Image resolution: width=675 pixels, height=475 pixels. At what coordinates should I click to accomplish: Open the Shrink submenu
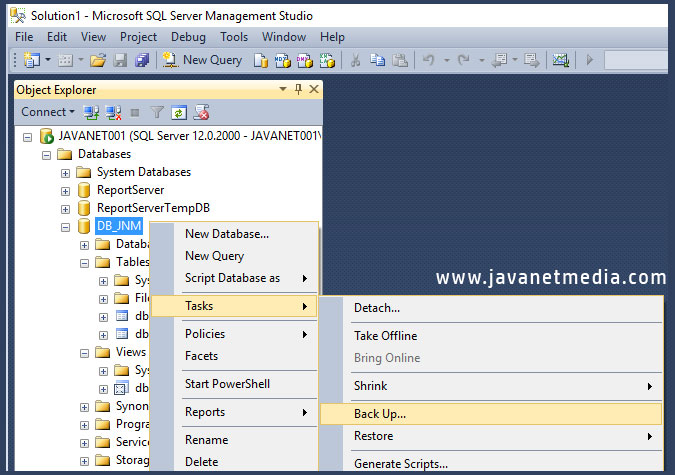pyautogui.click(x=491, y=386)
